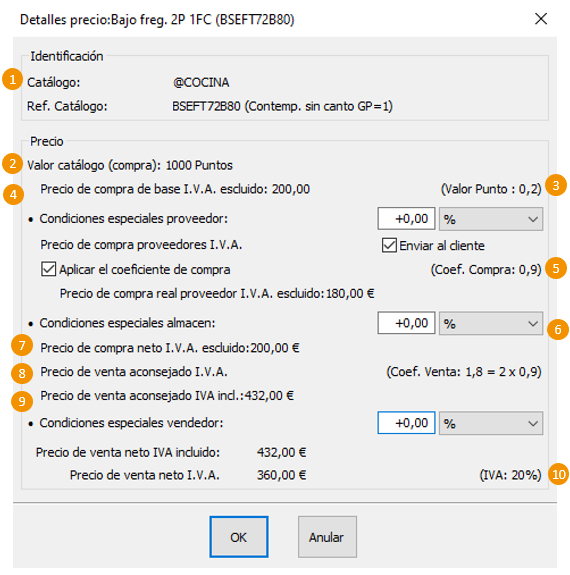Uncheck the Enviar al cliente checkbox
Viewport: 570px width, 575px height.
(x=389, y=245)
